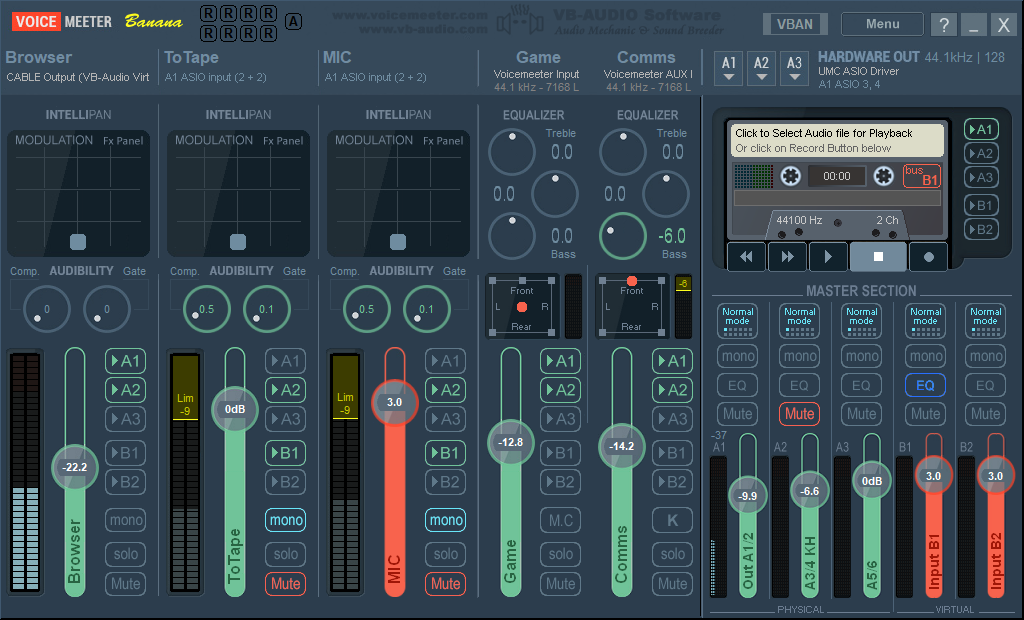The height and width of the screenshot is (620, 1024).
Task: Select the Browser input device label
Action: pos(78,77)
